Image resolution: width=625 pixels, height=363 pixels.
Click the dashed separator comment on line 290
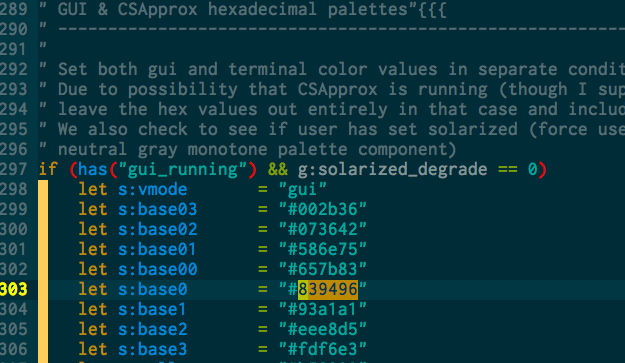click(341, 29)
